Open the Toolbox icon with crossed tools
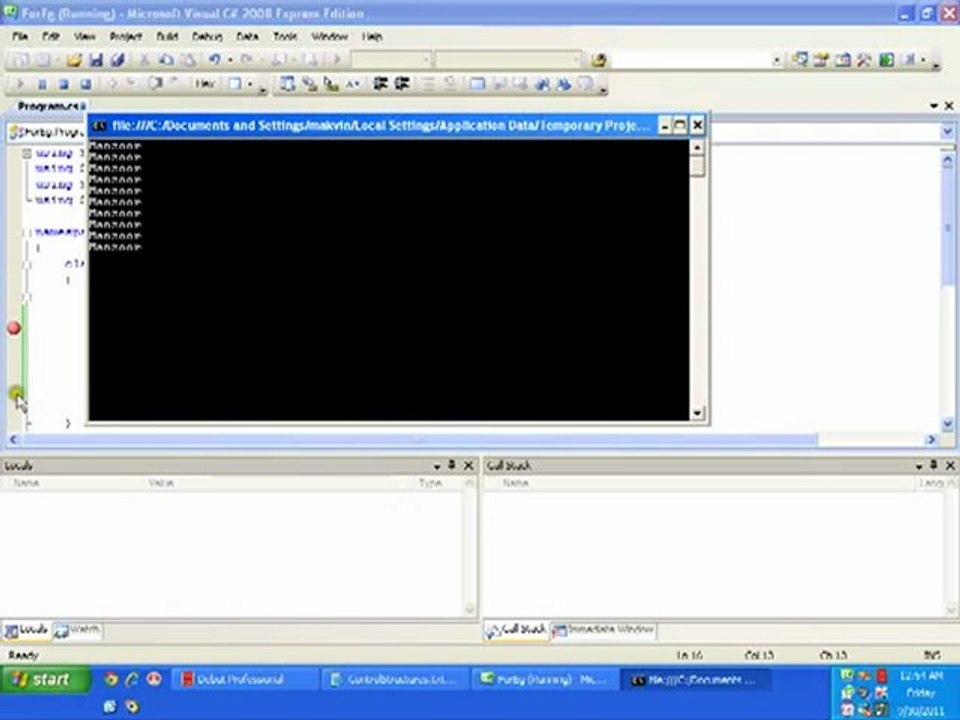This screenshot has height=720, width=960. (x=864, y=59)
